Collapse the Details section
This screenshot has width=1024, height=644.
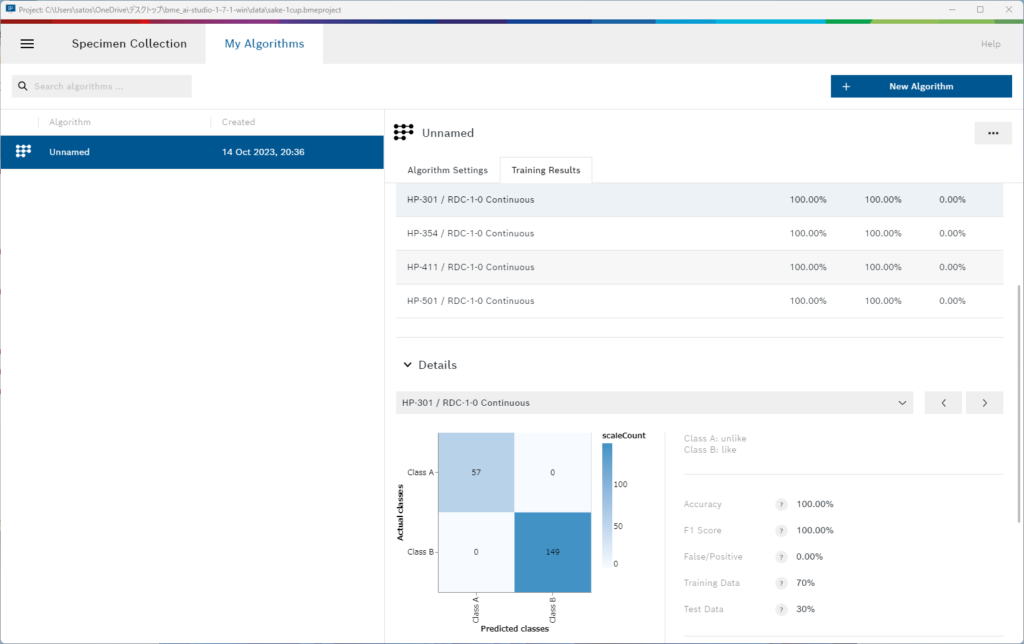(407, 366)
